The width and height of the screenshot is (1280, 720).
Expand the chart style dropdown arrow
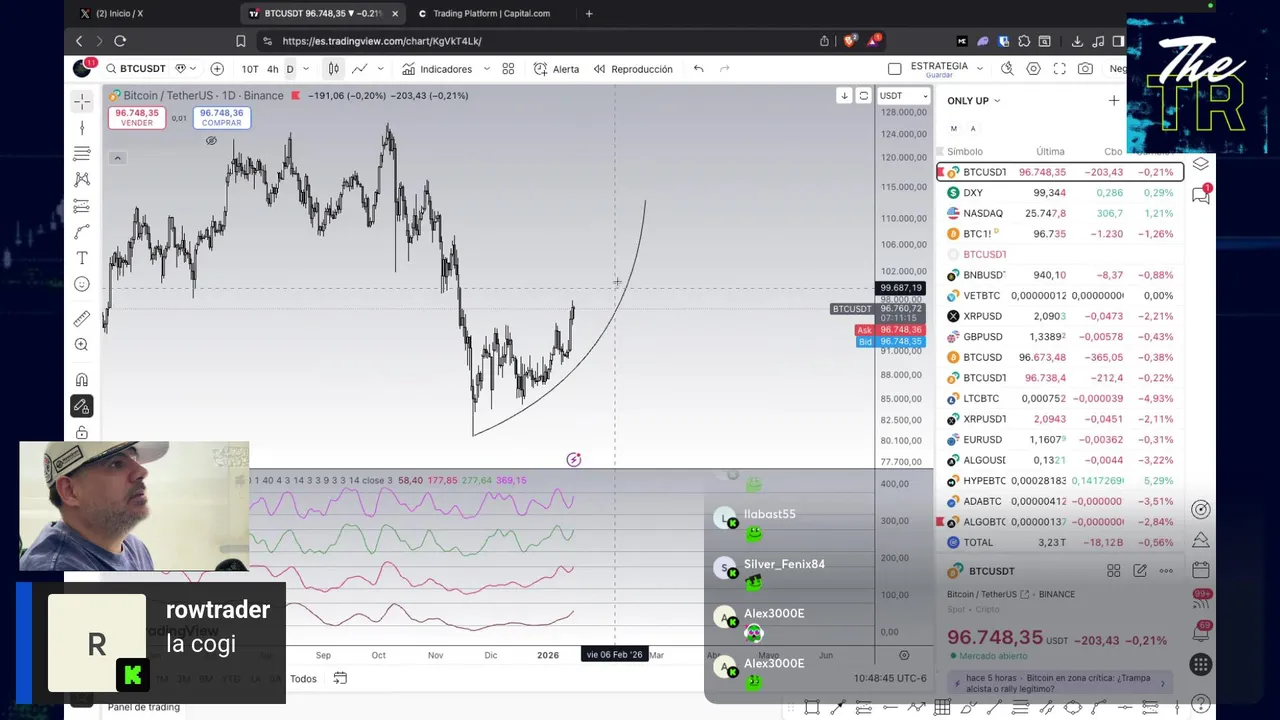380,69
